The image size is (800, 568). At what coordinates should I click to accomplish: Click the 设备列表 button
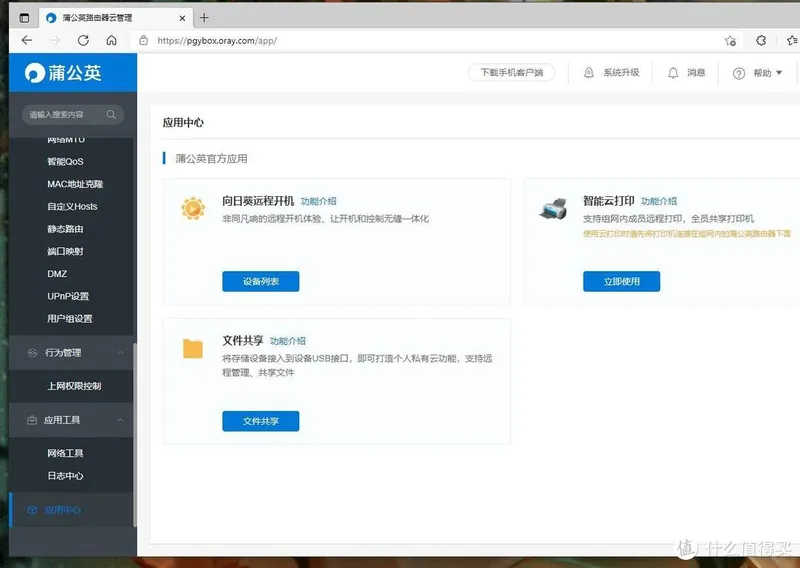(x=261, y=281)
